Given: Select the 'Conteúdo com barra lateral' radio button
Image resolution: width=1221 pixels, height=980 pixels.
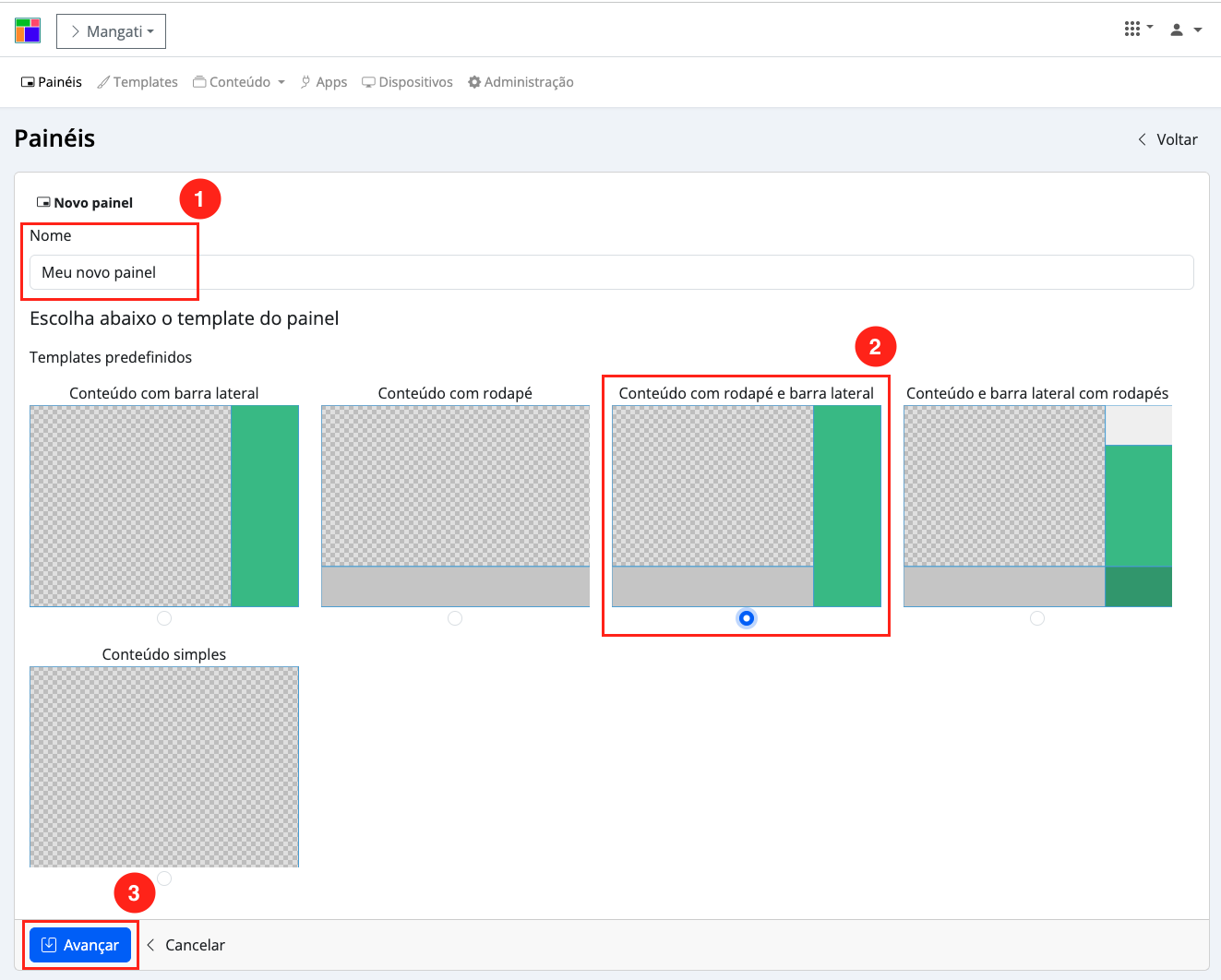Looking at the screenshot, I should tap(164, 618).
